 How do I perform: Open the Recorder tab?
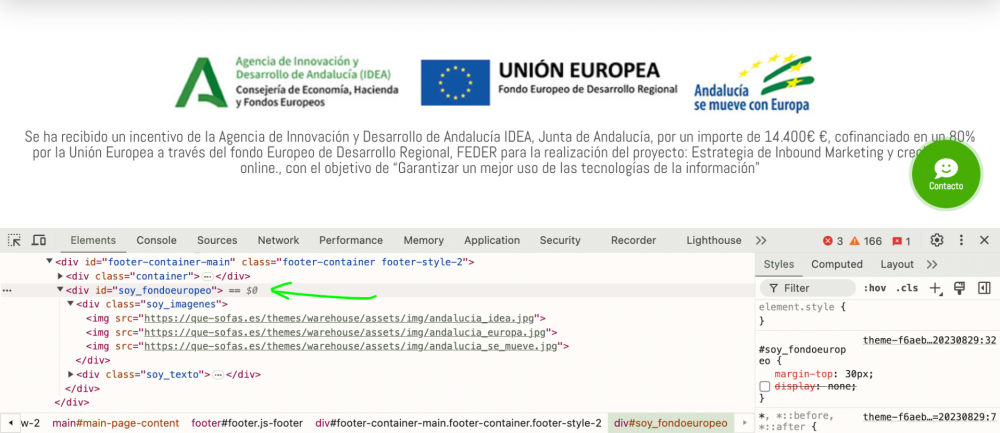tap(633, 240)
